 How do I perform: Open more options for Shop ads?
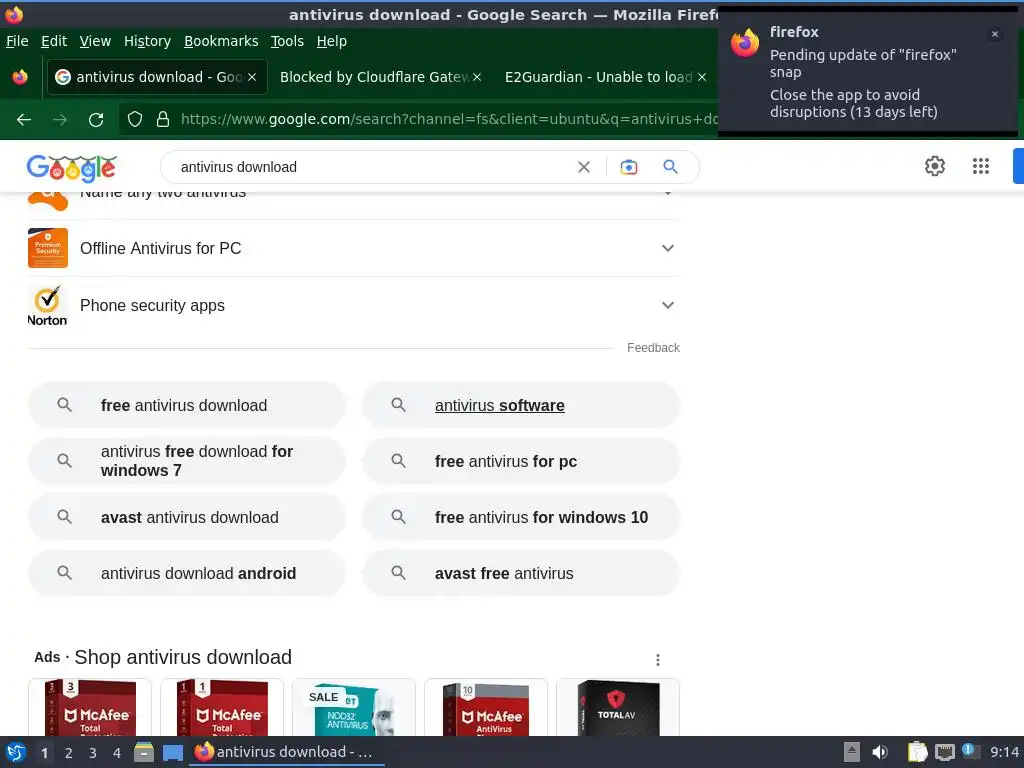point(658,660)
